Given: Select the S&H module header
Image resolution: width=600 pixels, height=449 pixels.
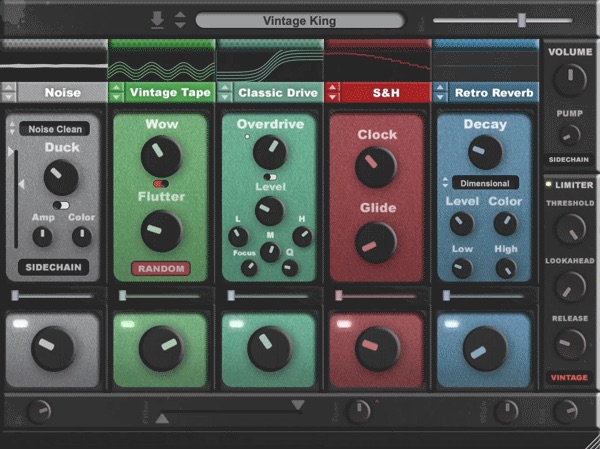Looking at the screenshot, I should pos(386,92).
